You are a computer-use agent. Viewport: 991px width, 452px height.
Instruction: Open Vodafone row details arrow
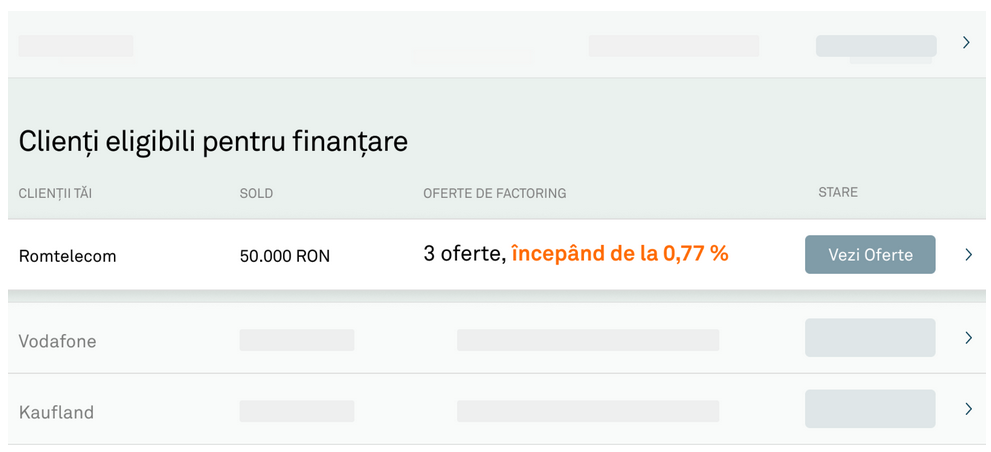pyautogui.click(x=968, y=338)
